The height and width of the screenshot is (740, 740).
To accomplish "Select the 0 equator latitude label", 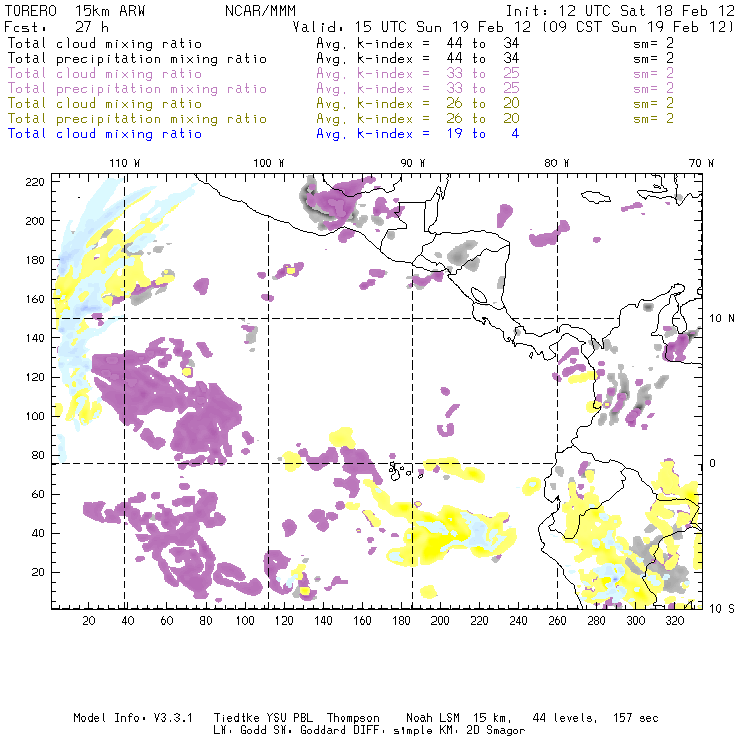I will [x=713, y=464].
